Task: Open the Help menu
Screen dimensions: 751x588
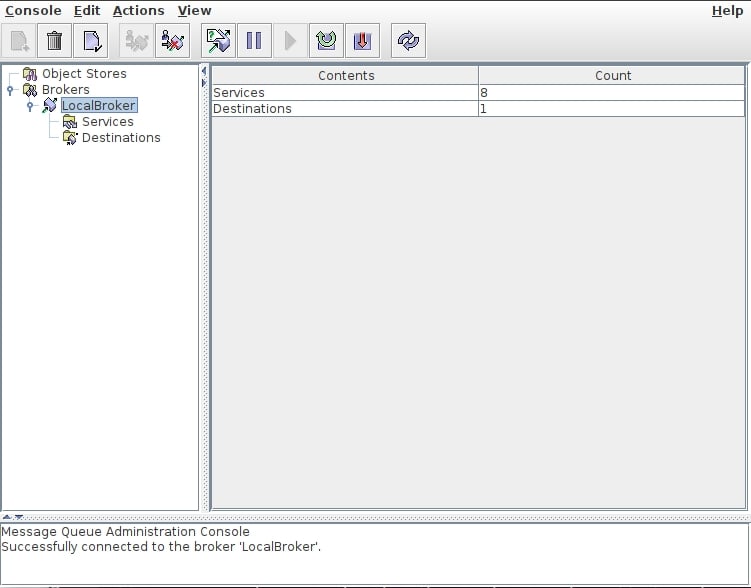Action: pyautogui.click(x=727, y=11)
